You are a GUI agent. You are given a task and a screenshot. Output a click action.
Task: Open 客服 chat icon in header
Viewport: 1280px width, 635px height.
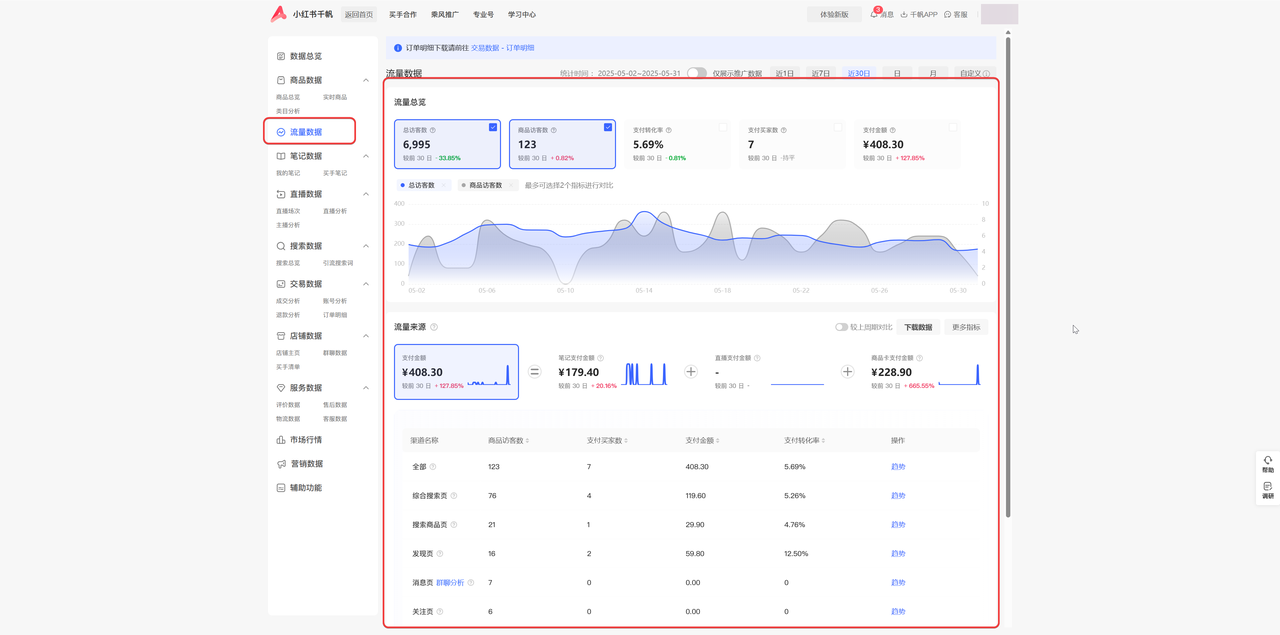coord(948,15)
